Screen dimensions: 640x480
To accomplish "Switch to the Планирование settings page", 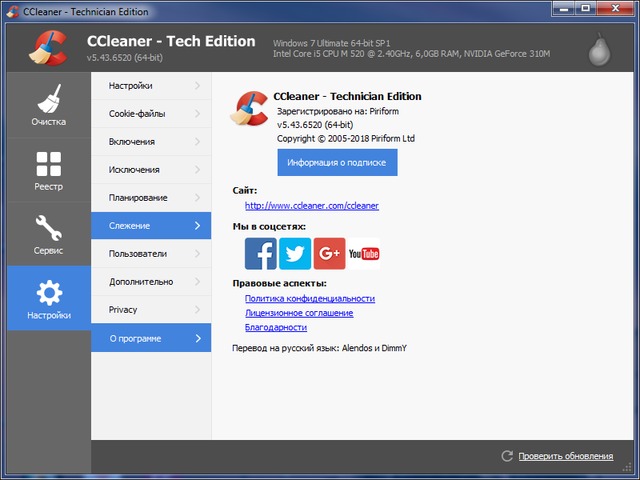I will coord(151,198).
